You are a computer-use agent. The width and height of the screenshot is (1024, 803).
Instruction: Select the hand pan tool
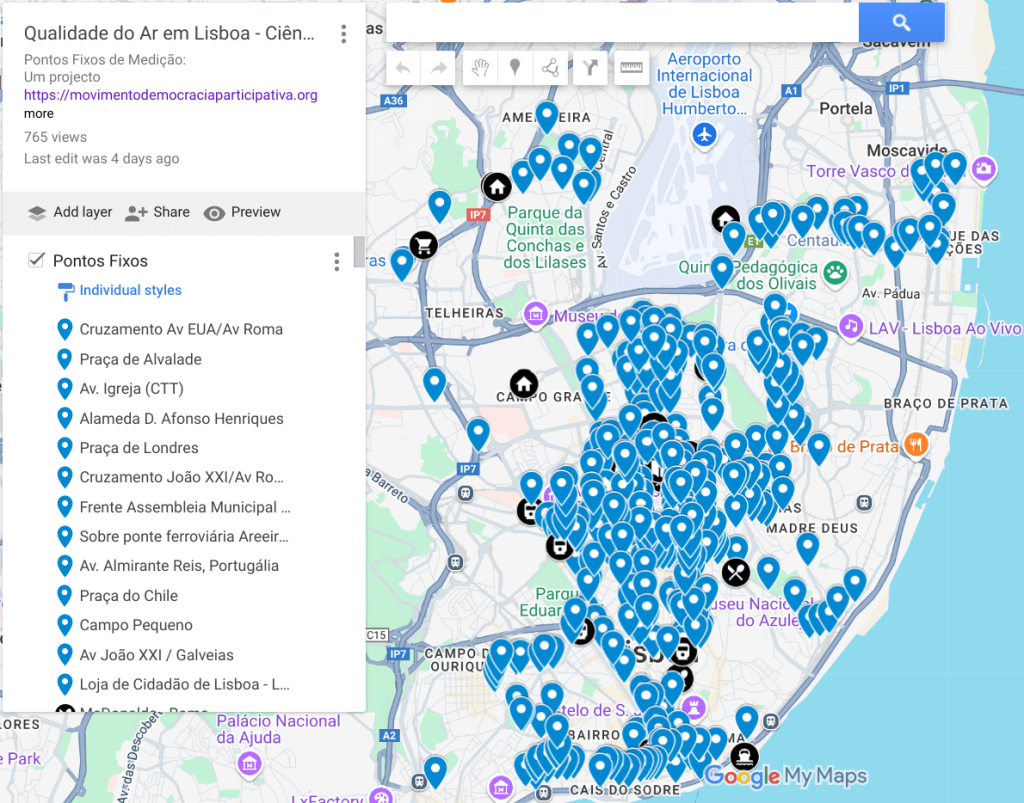[480, 68]
